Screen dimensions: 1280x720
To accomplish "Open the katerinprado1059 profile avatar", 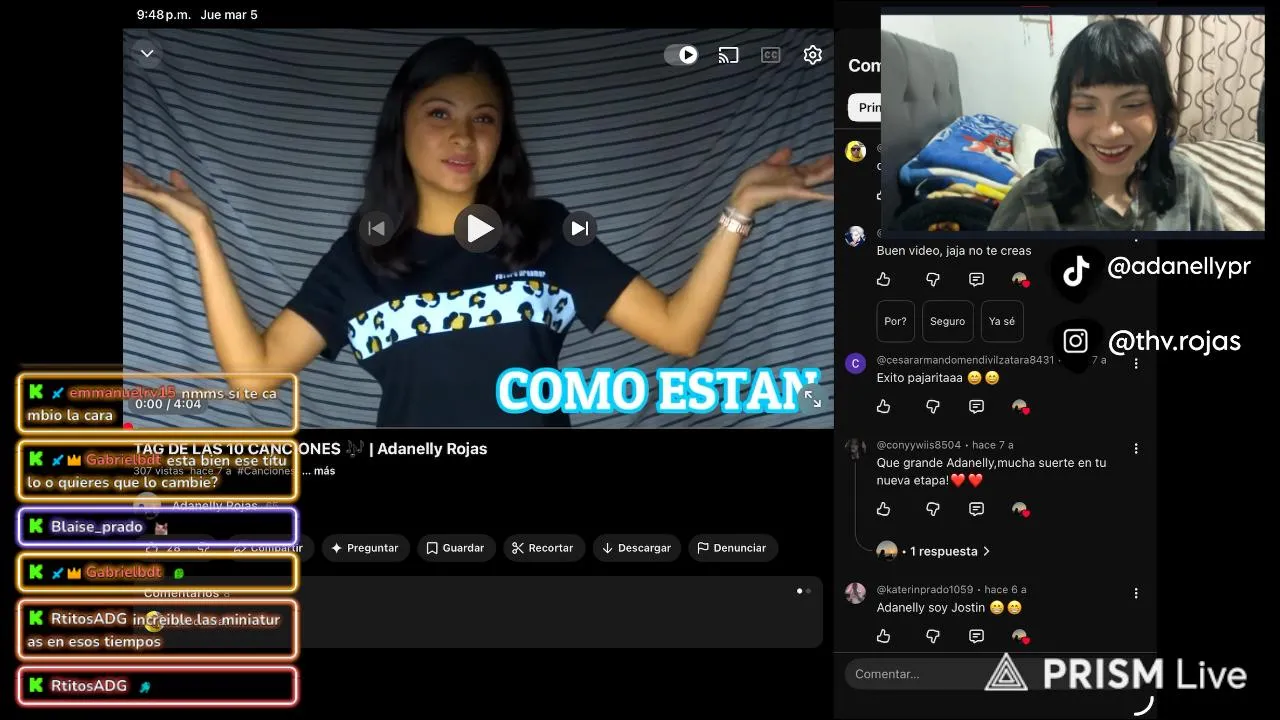I will [x=855, y=593].
